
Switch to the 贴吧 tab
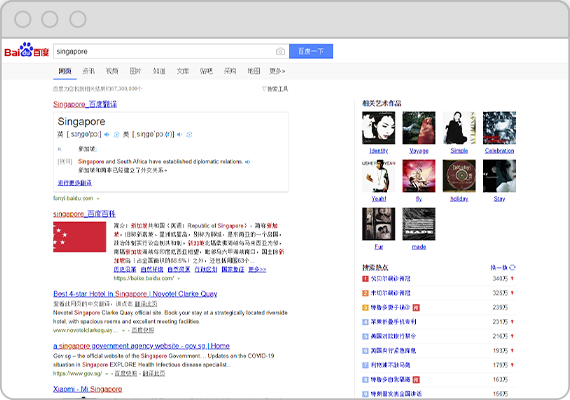[x=206, y=71]
